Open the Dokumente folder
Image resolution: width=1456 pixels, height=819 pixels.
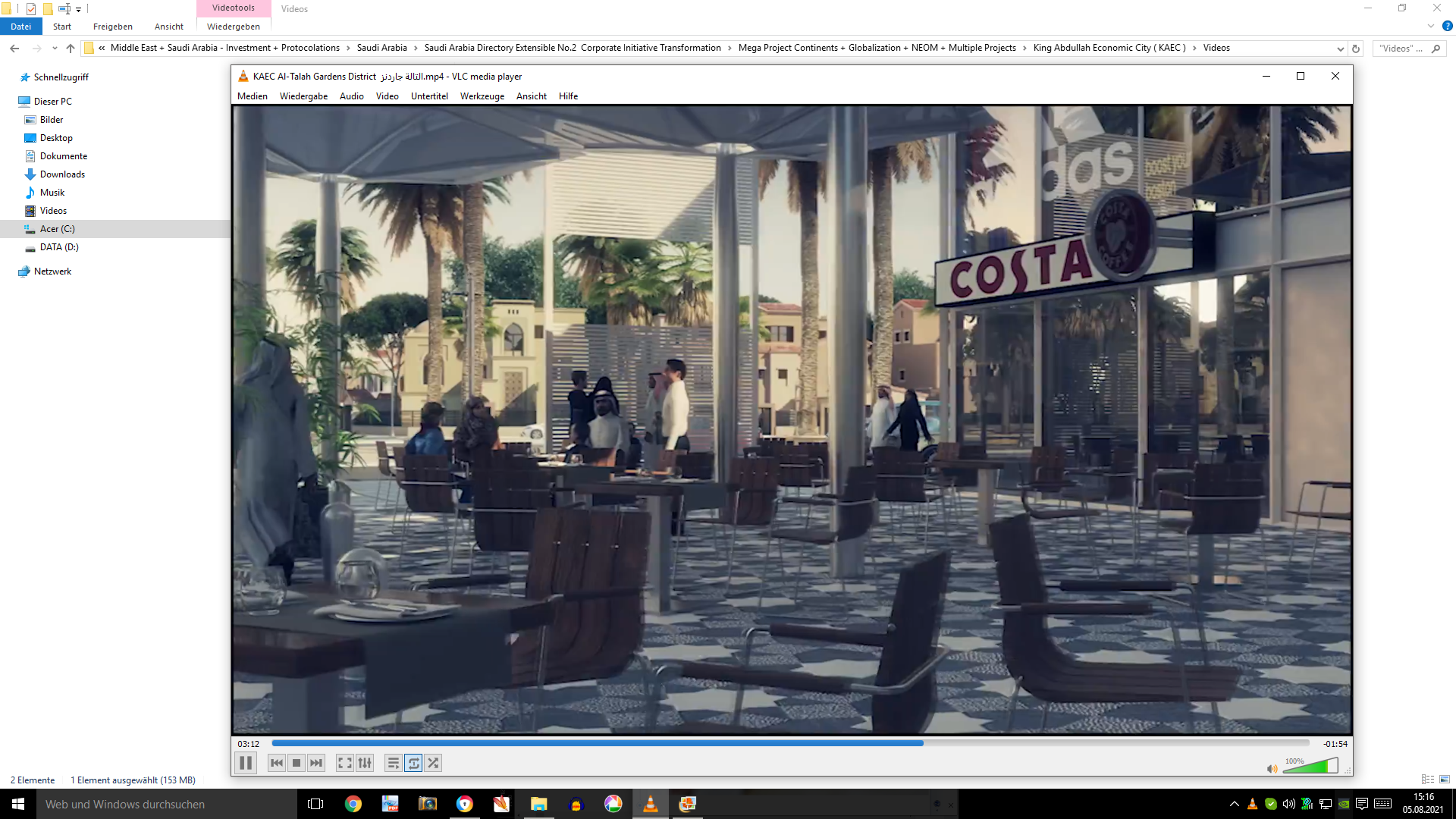click(64, 156)
